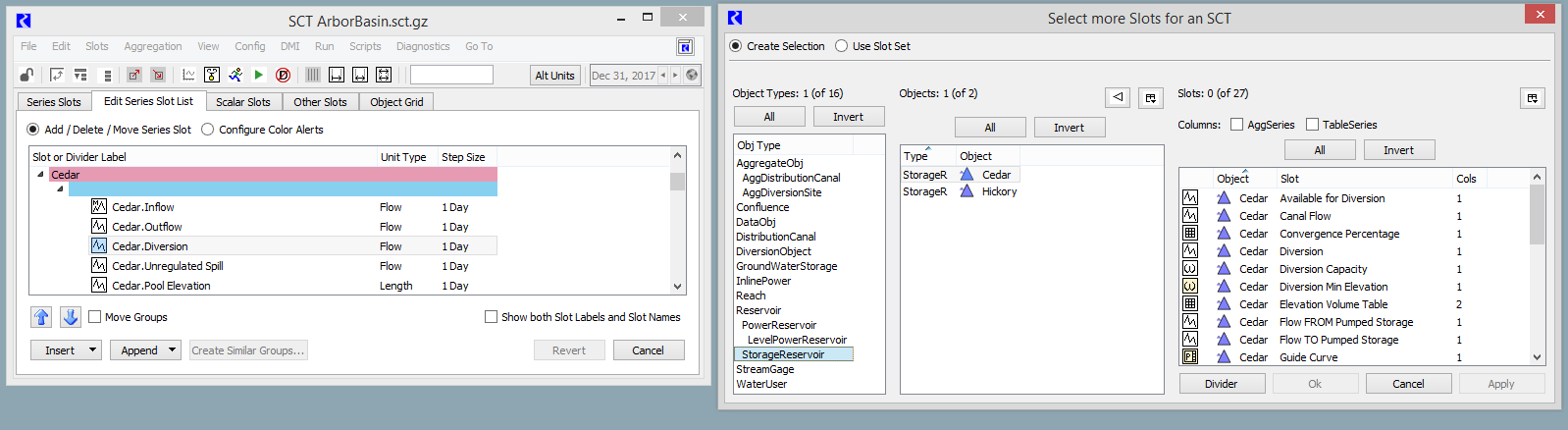
Task: Open the Append dropdown button
Action: tap(145, 350)
